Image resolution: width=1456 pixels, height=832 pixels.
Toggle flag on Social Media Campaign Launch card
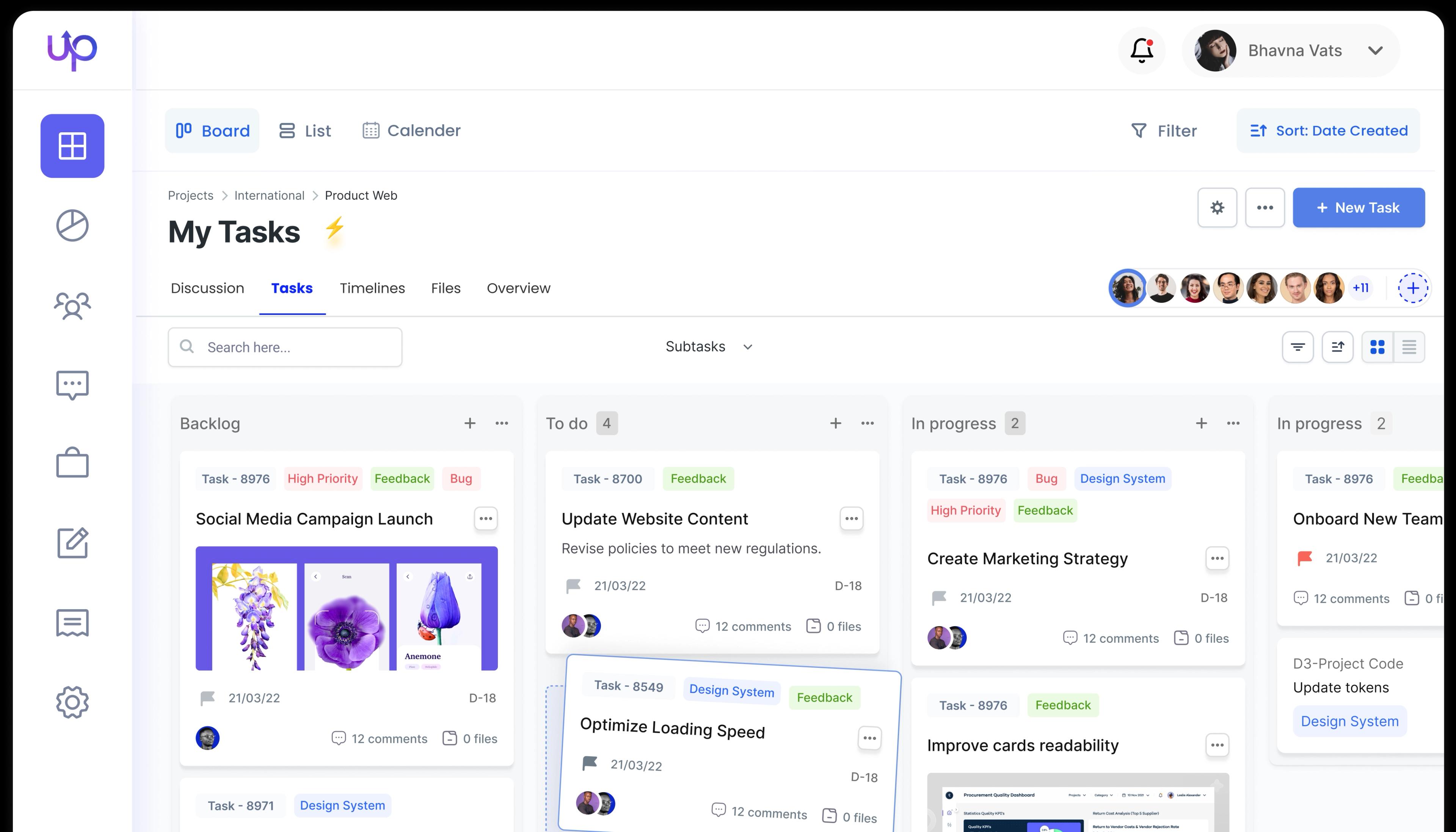[x=207, y=698]
